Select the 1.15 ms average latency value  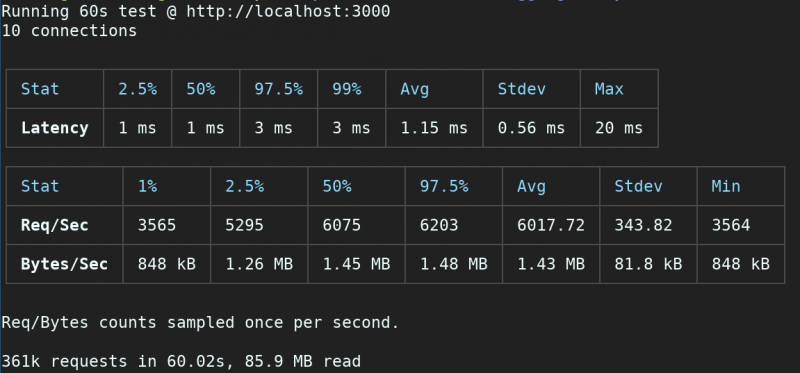point(434,128)
